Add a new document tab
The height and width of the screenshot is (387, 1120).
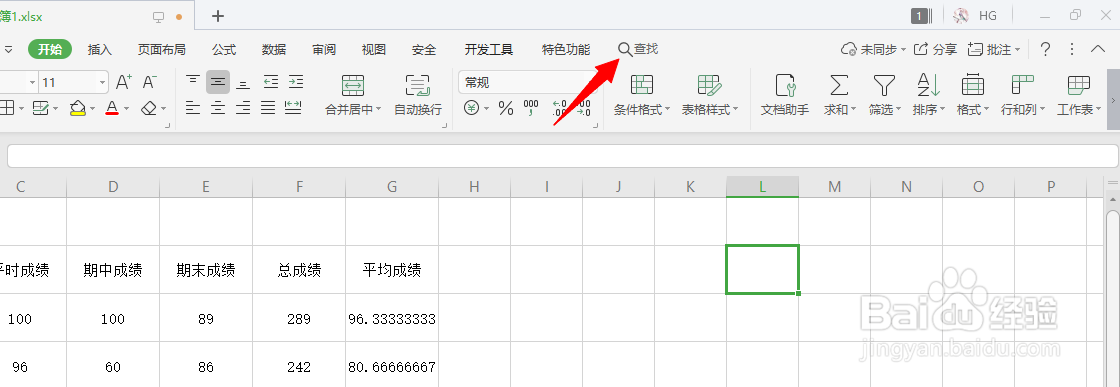coord(219,16)
